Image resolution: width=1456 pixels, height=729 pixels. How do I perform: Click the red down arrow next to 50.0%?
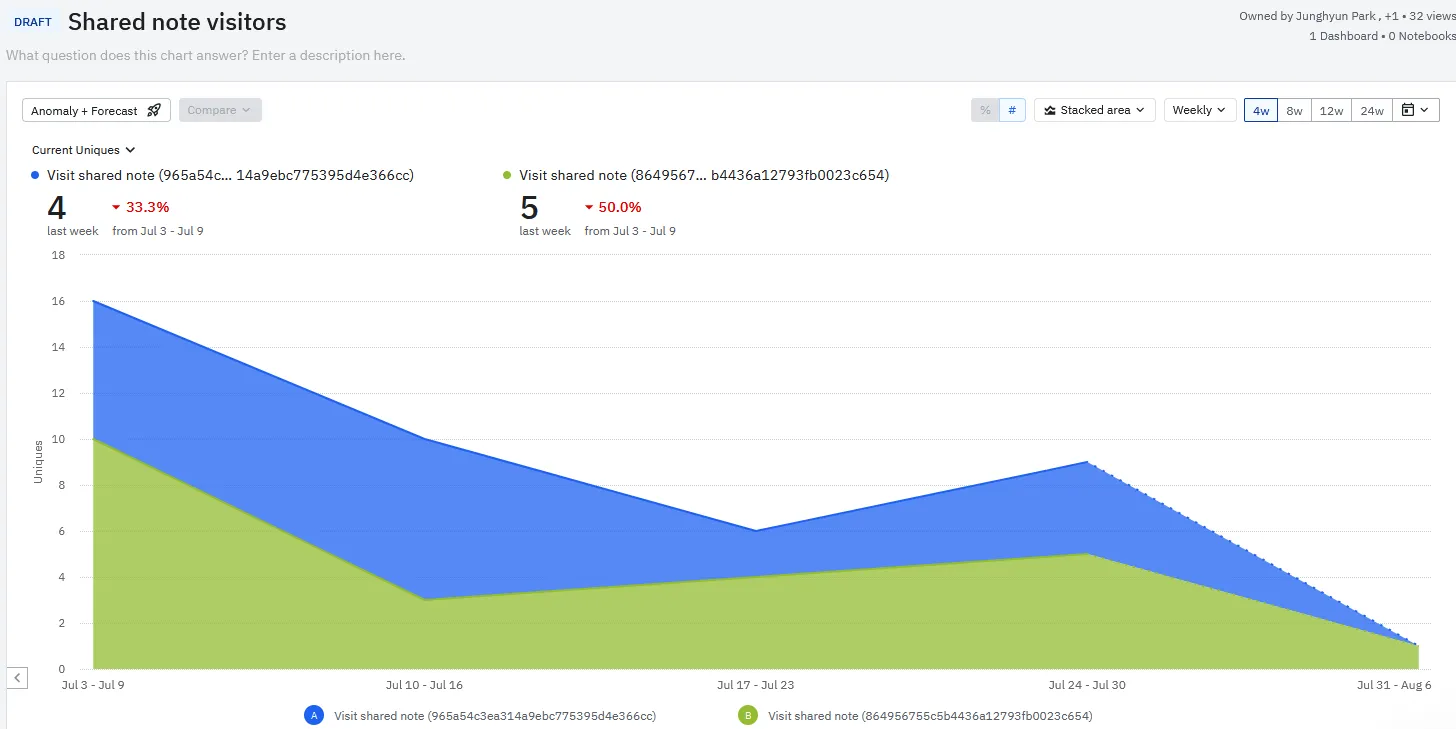[x=588, y=208]
